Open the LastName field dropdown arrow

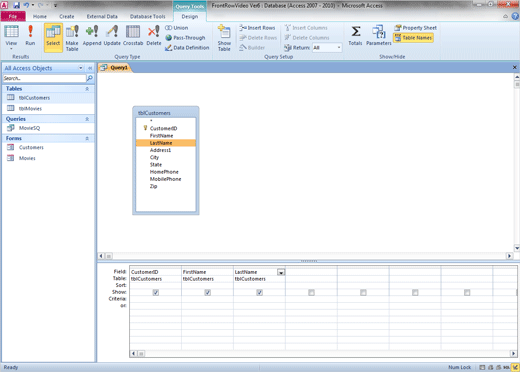click(281, 272)
